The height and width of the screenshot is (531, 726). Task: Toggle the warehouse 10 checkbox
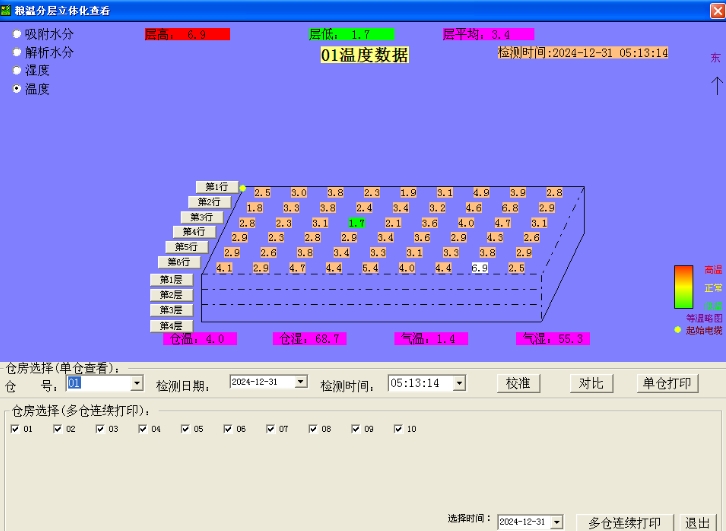(x=399, y=429)
